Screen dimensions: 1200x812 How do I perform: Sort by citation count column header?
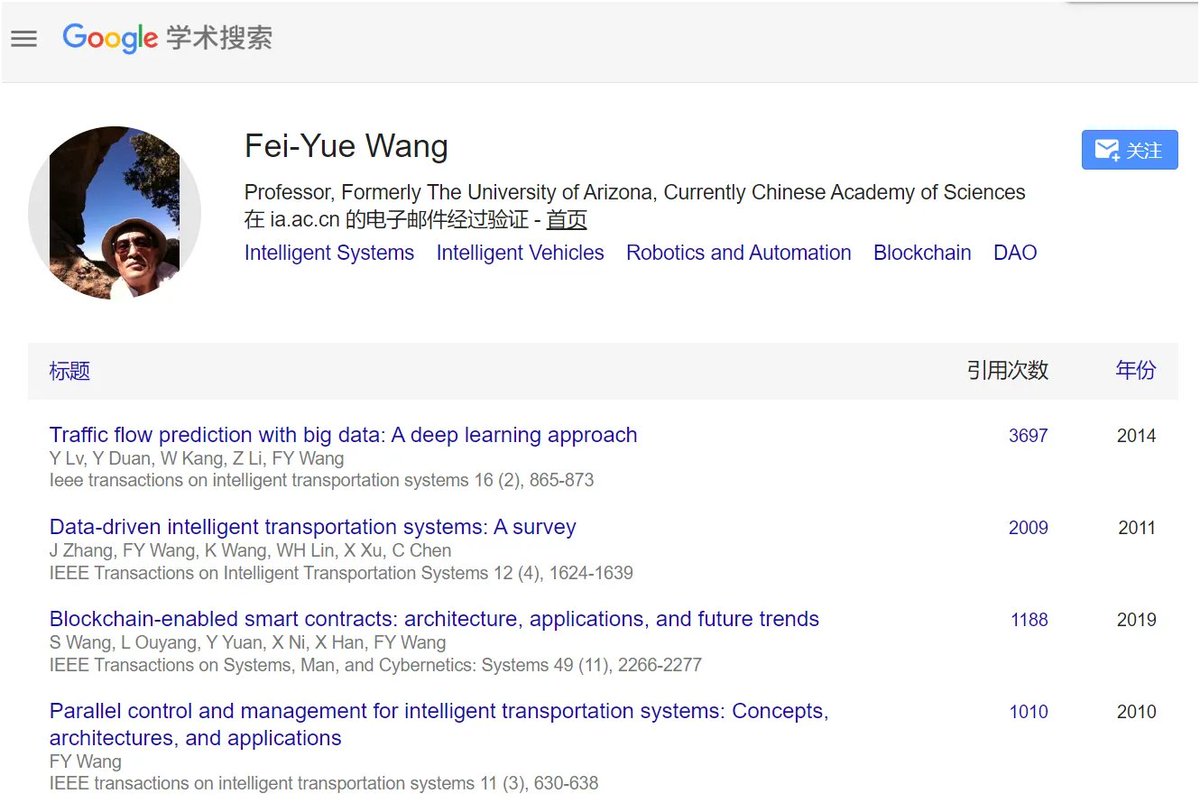click(1007, 370)
